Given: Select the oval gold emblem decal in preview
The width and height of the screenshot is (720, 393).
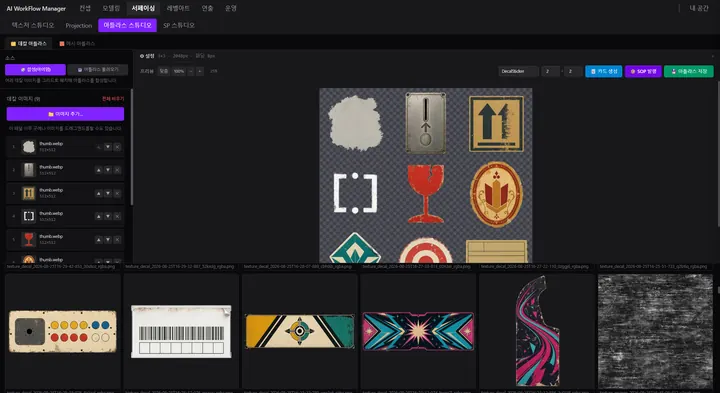Looking at the screenshot, I should [x=496, y=194].
